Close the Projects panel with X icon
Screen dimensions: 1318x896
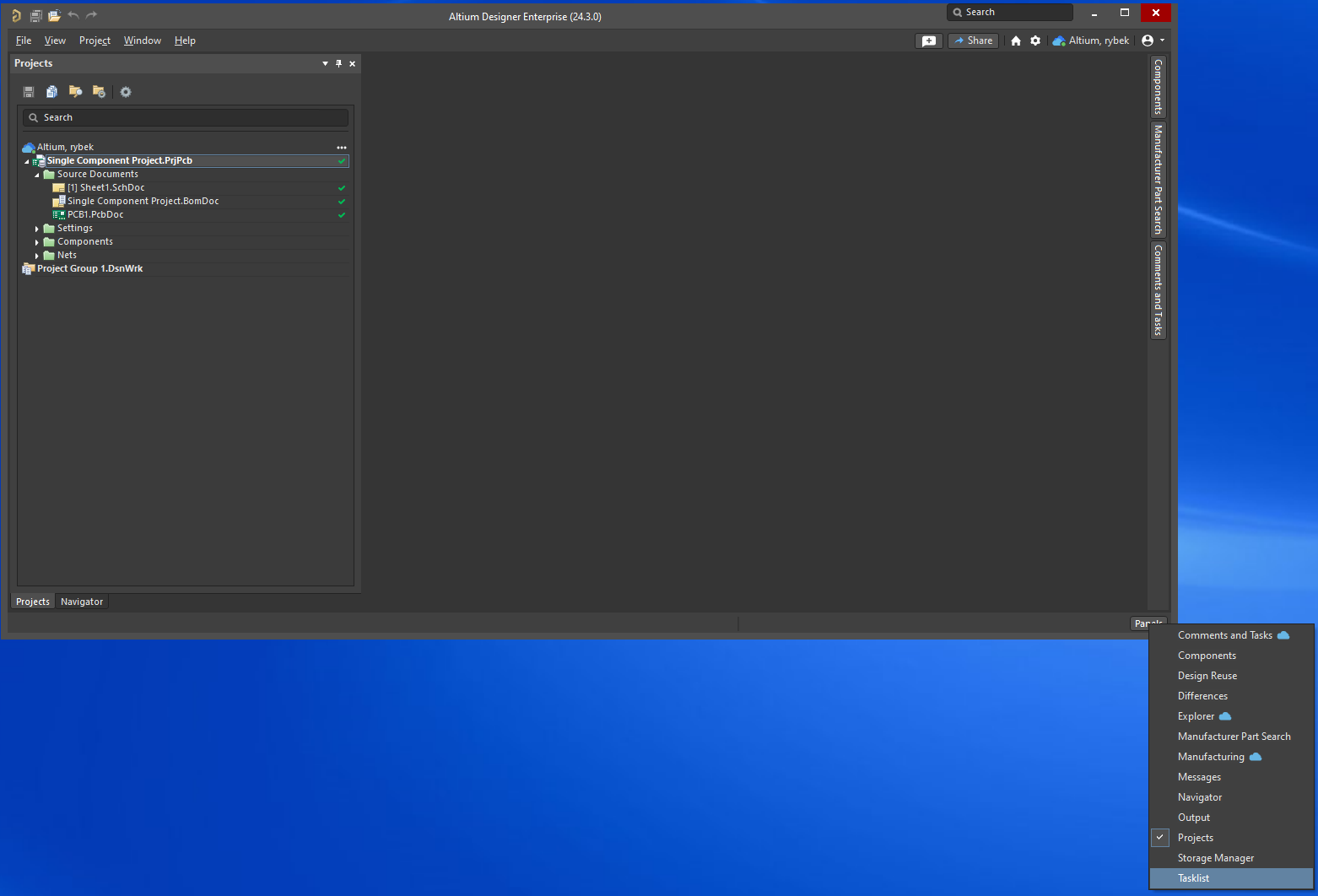353,63
